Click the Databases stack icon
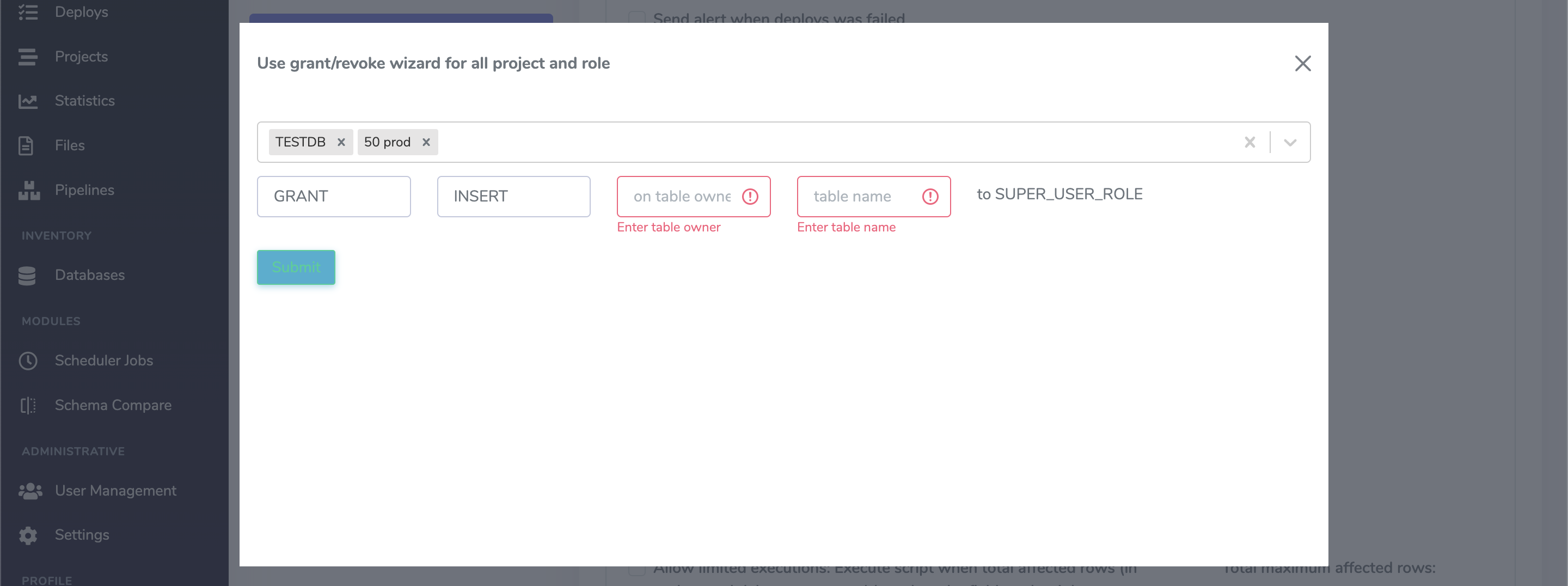1568x586 pixels. 27,276
